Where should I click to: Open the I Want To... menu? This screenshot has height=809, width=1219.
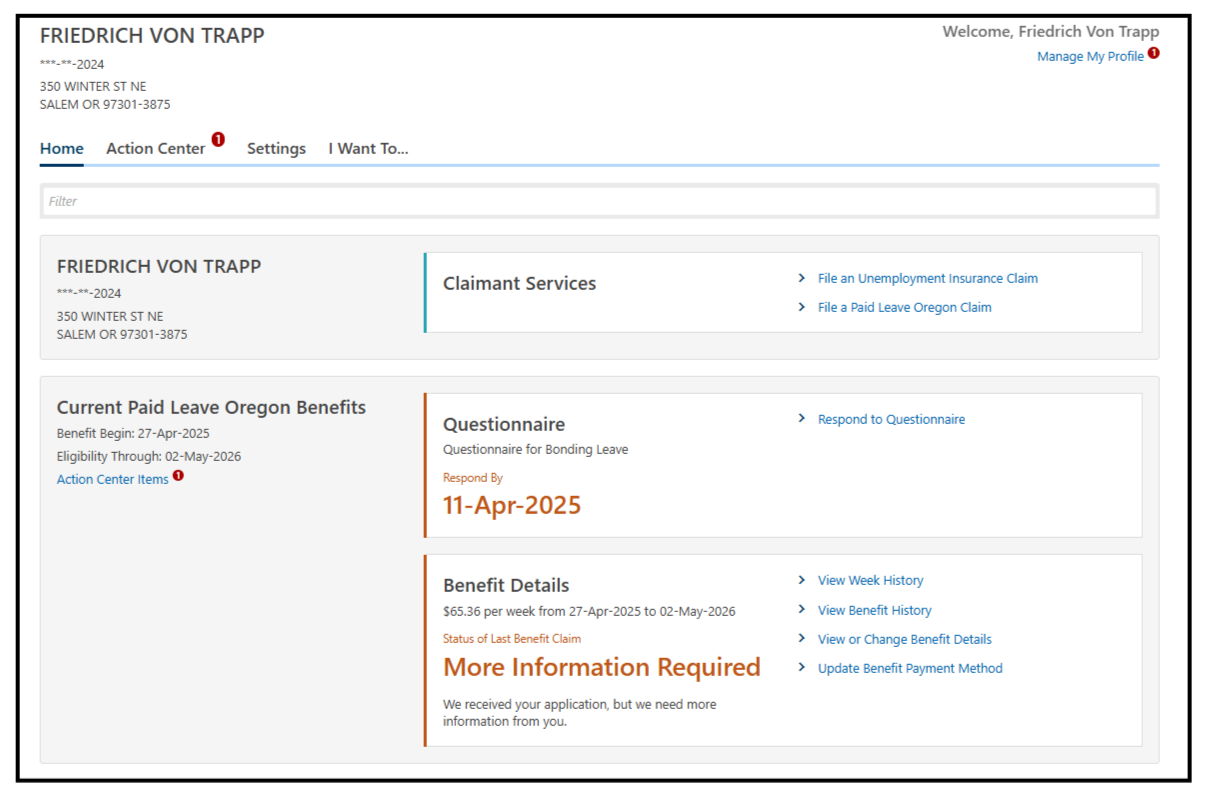pos(368,149)
